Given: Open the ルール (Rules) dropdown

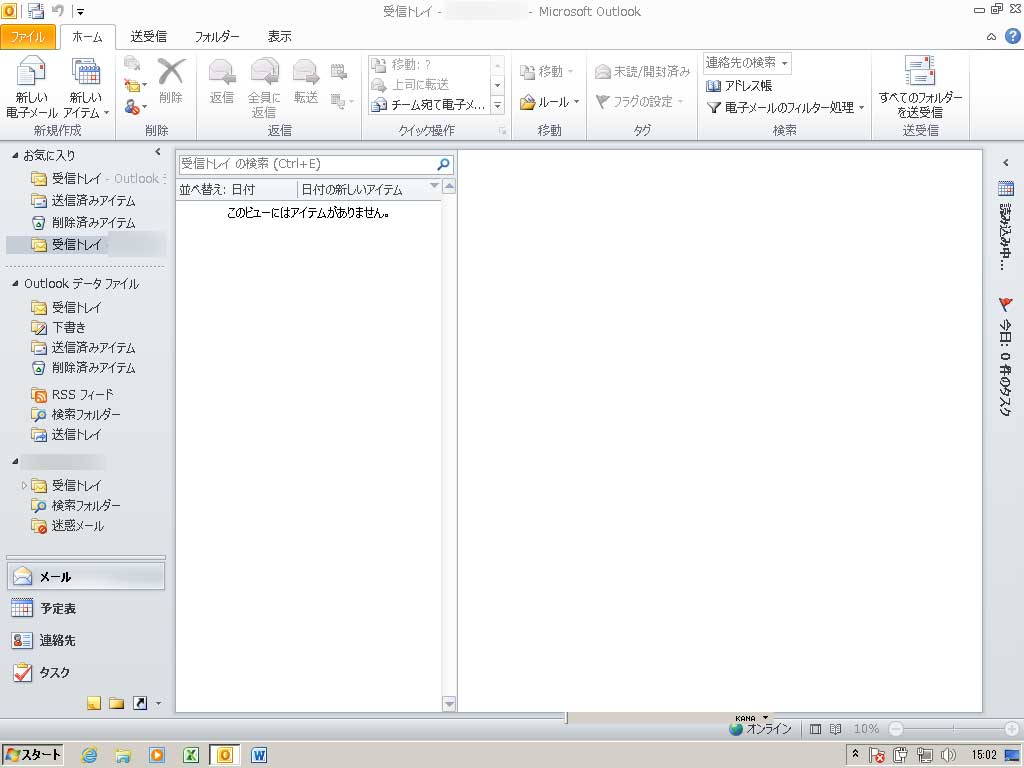Looking at the screenshot, I should click(x=550, y=102).
